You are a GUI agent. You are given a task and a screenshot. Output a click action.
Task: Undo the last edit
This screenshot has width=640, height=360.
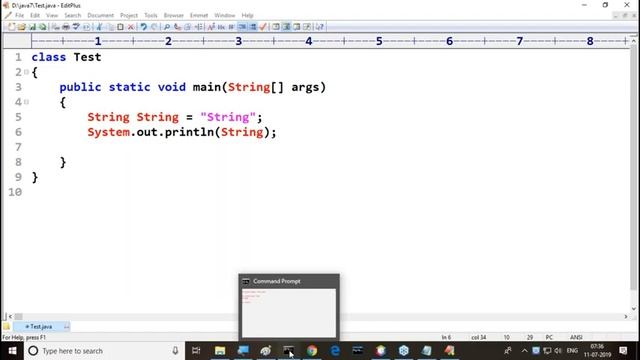pos(143,27)
